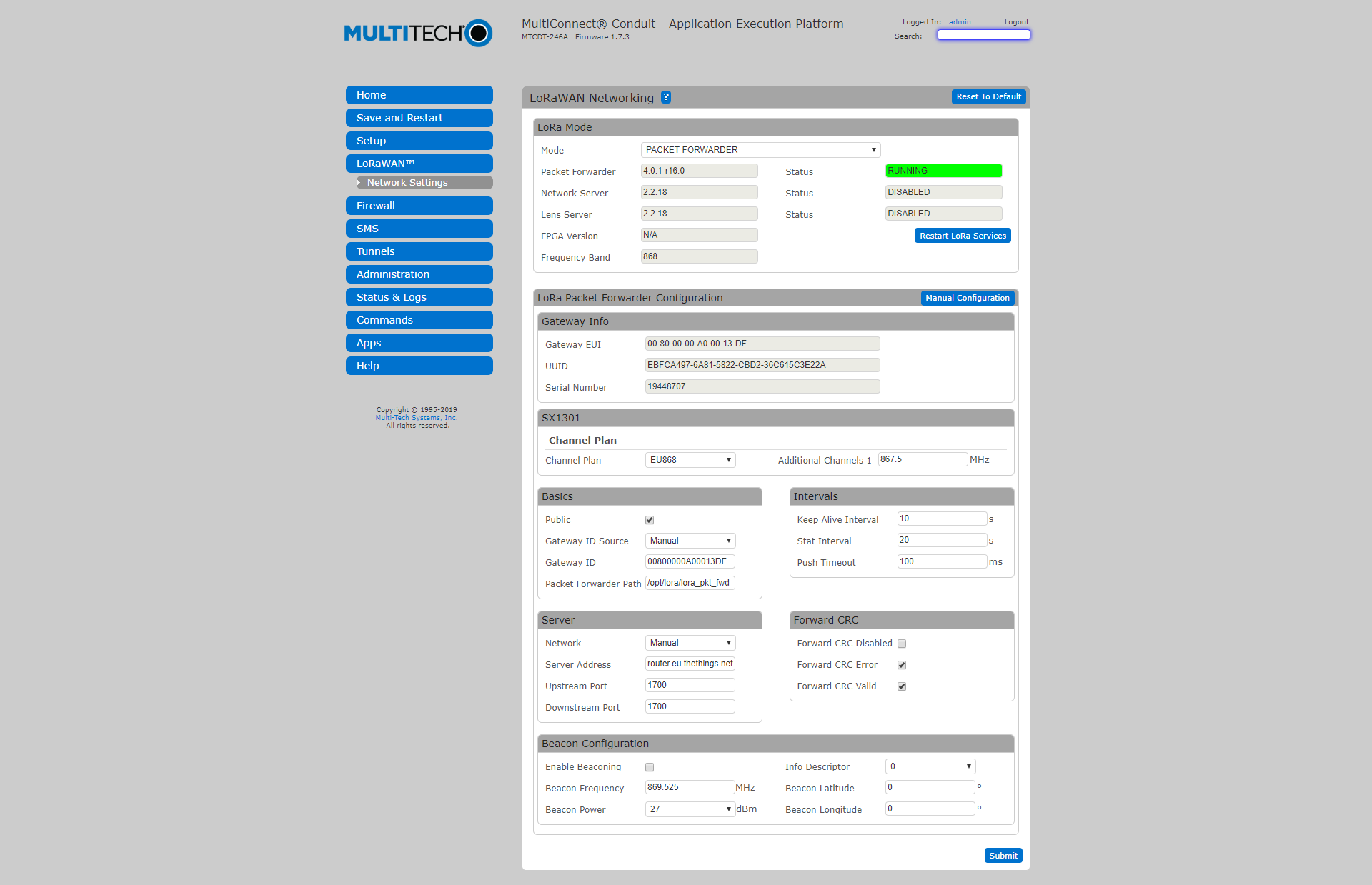Open the Commands menu
The width and height of the screenshot is (1372, 885).
coord(419,320)
